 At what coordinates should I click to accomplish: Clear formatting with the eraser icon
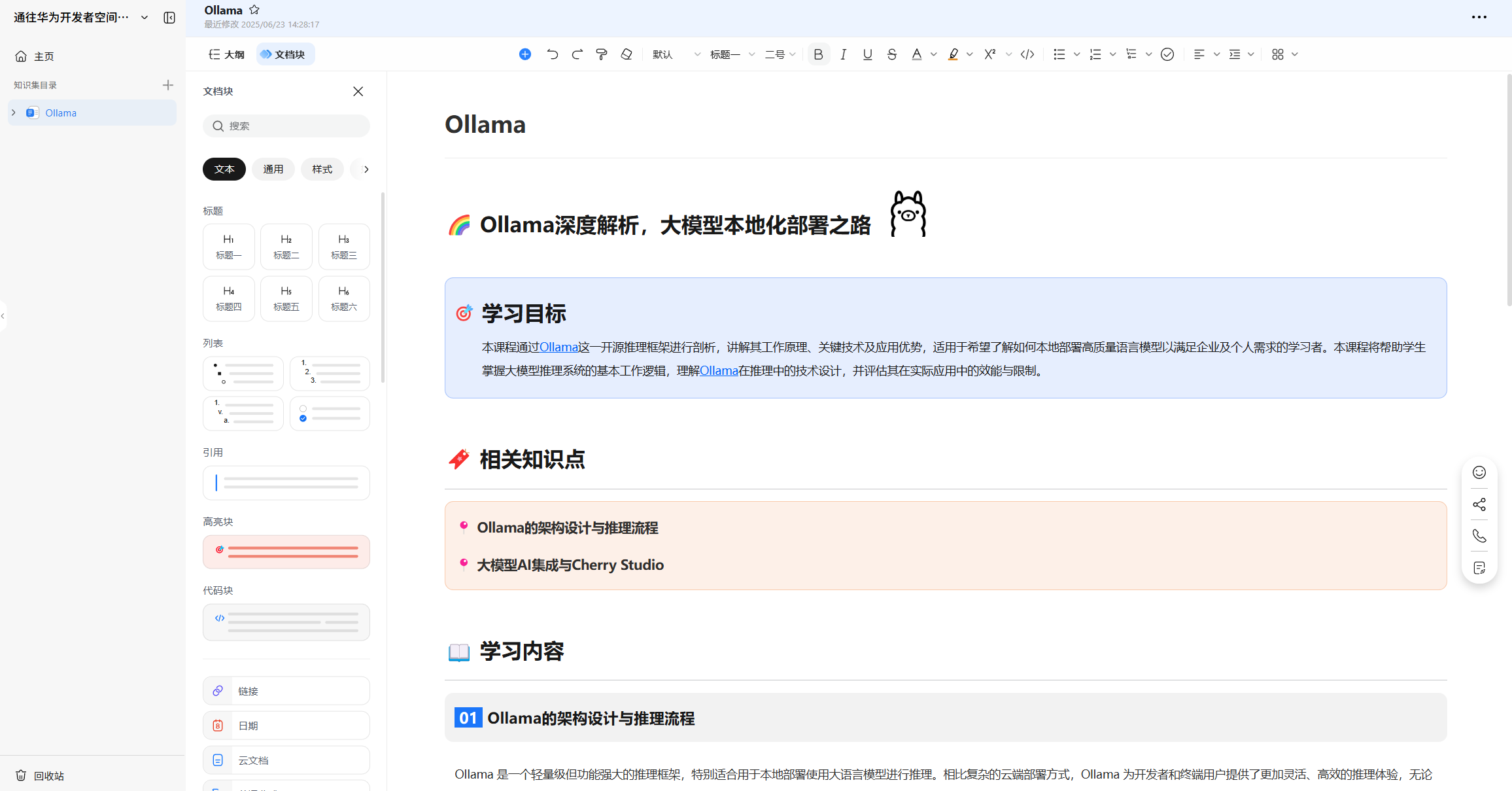[627, 54]
